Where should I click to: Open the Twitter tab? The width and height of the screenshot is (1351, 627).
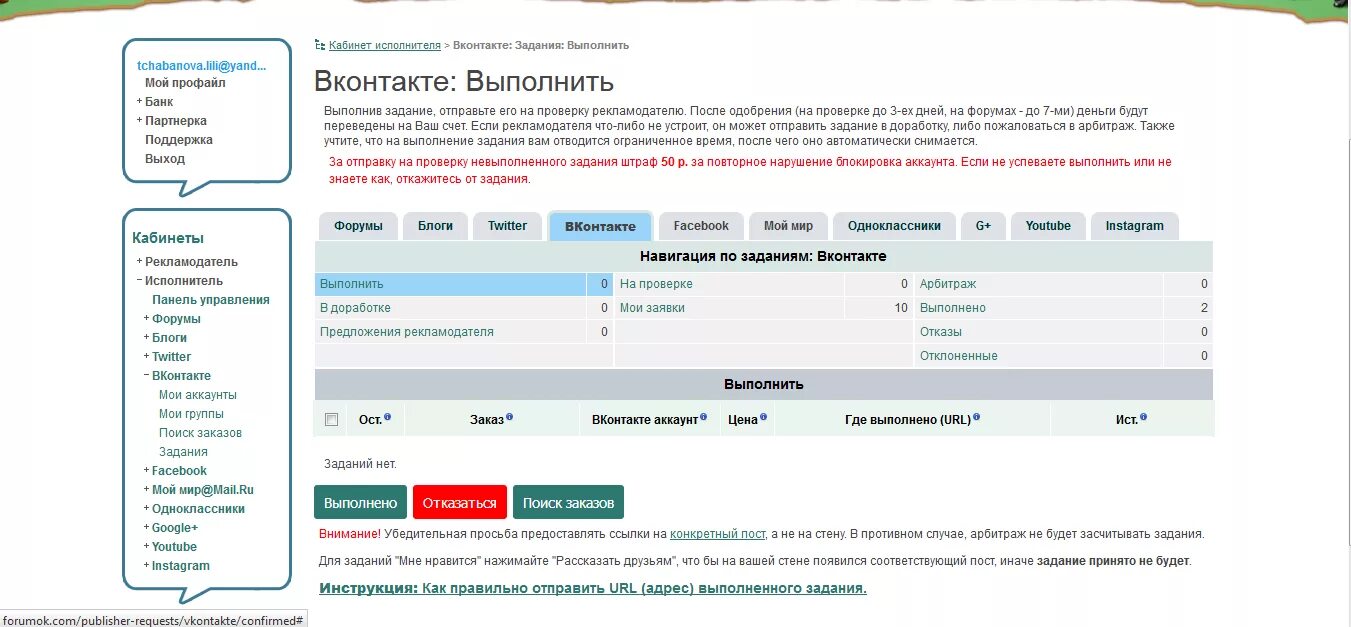click(507, 226)
